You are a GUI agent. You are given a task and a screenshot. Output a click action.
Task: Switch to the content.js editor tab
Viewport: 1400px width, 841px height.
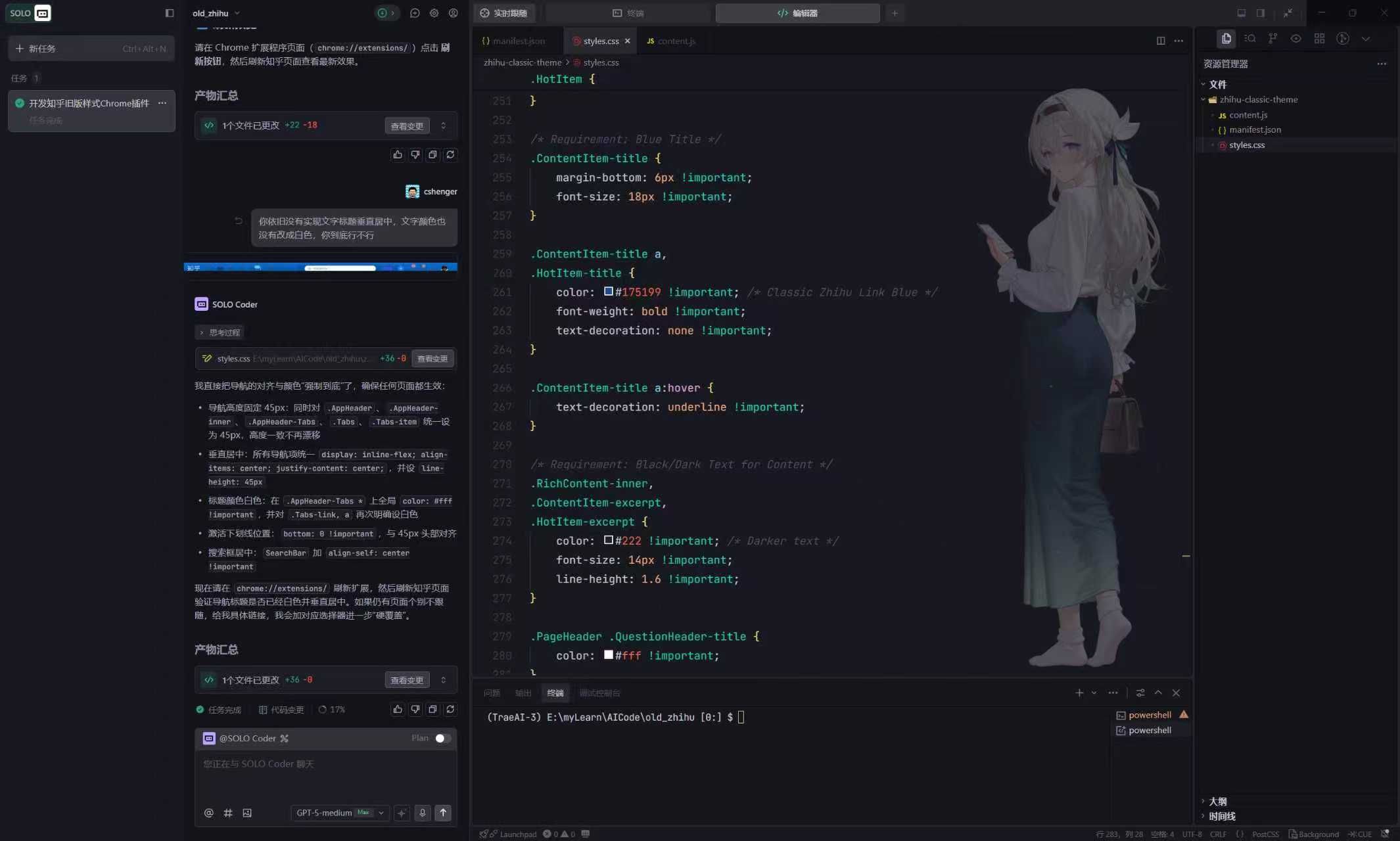pyautogui.click(x=671, y=41)
